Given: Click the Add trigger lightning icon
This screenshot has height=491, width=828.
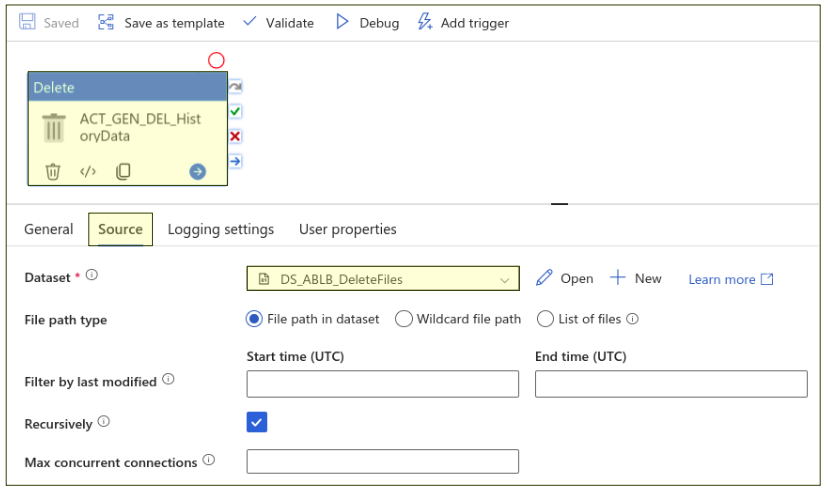Looking at the screenshot, I should (425, 22).
